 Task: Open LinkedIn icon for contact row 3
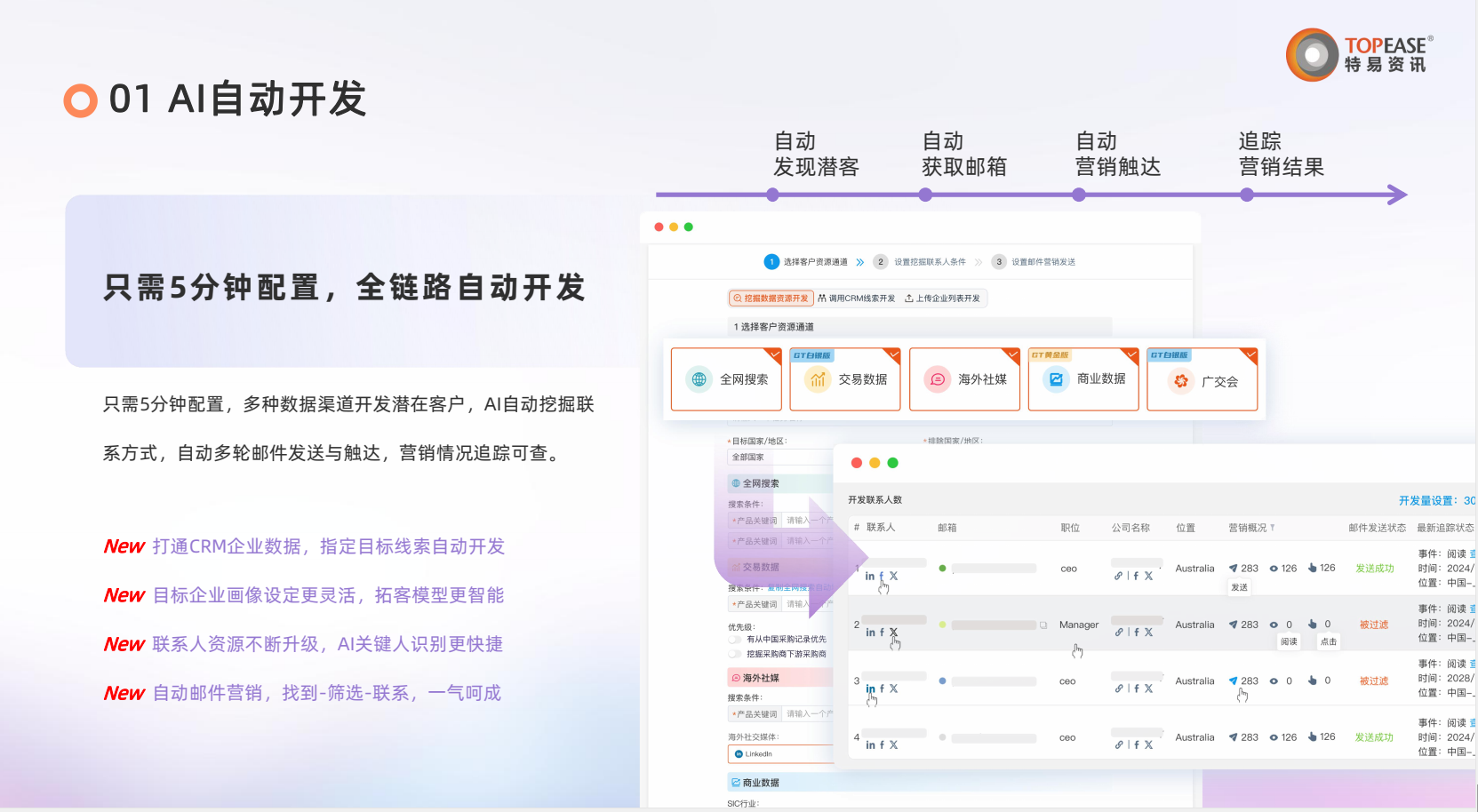point(870,689)
